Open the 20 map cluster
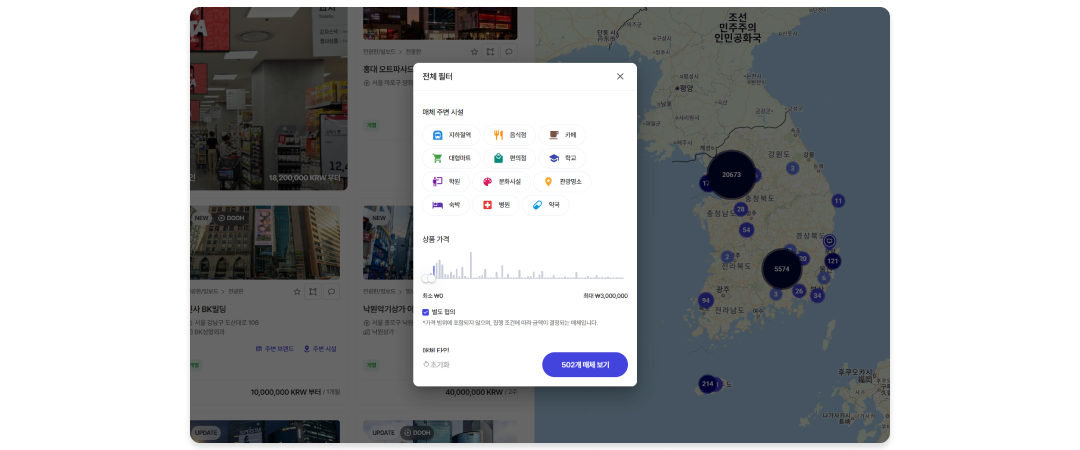This screenshot has height=450, width=1080. (x=802, y=258)
